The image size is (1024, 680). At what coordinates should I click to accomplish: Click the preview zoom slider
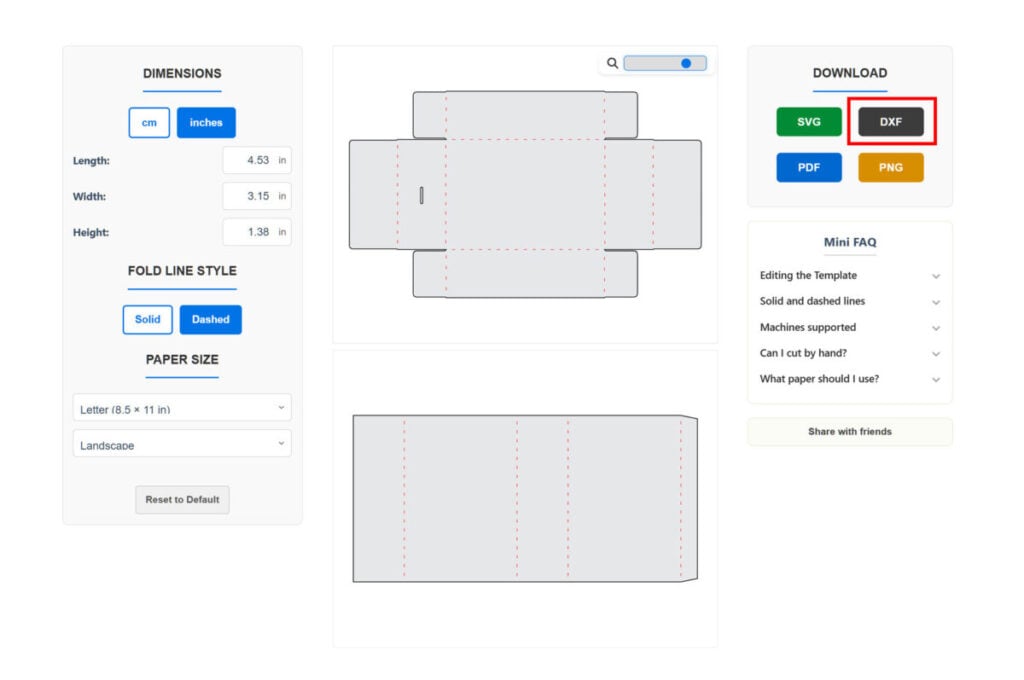pos(665,63)
